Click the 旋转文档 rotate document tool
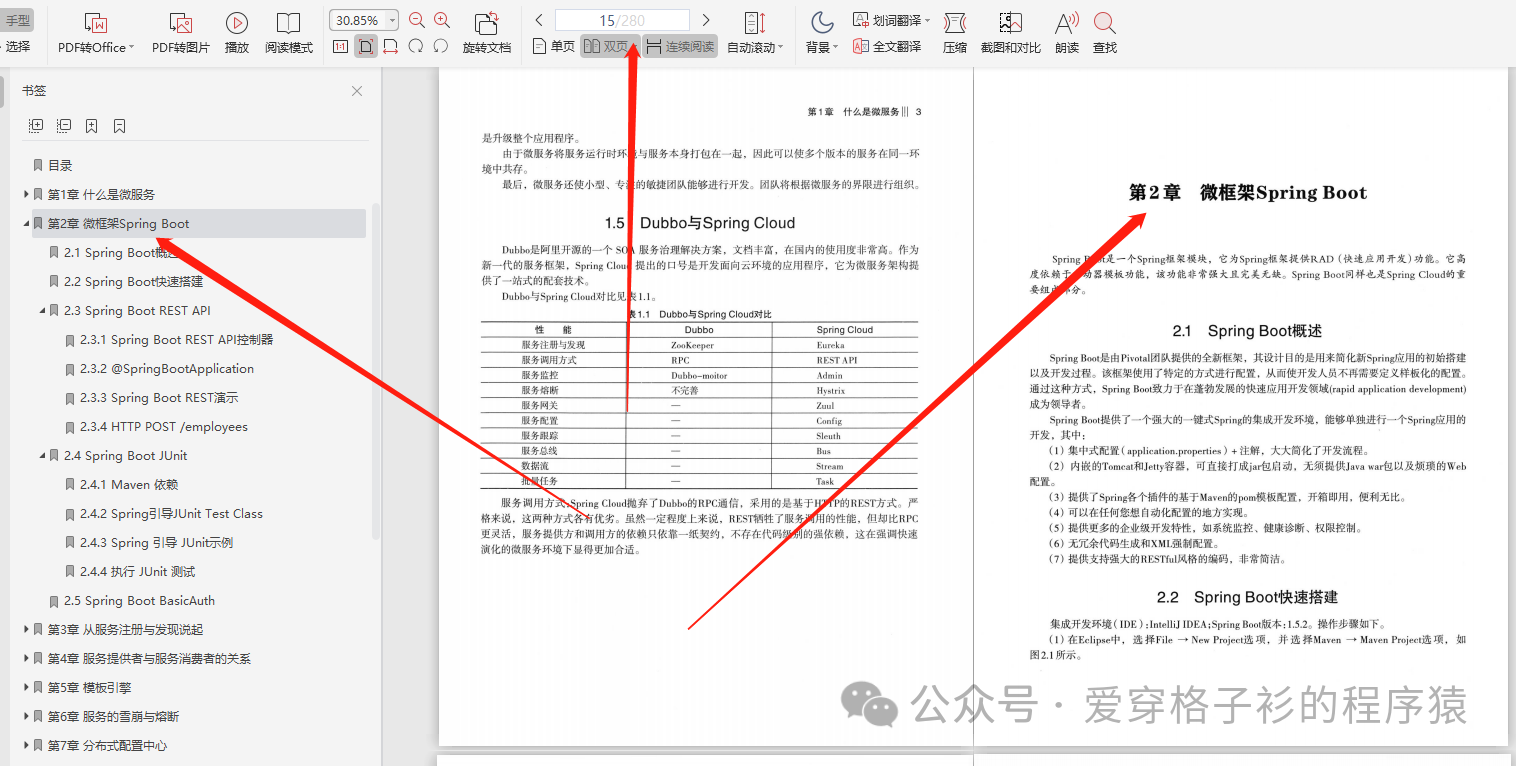The width and height of the screenshot is (1516, 766). (487, 33)
